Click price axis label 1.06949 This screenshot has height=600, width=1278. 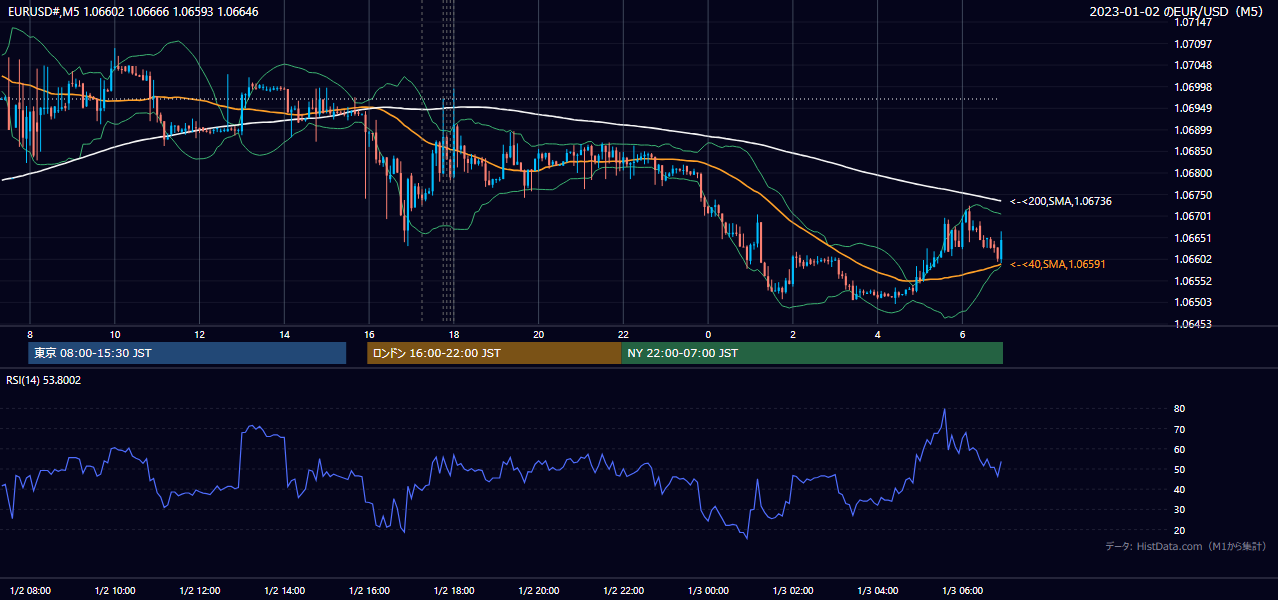coord(1193,108)
